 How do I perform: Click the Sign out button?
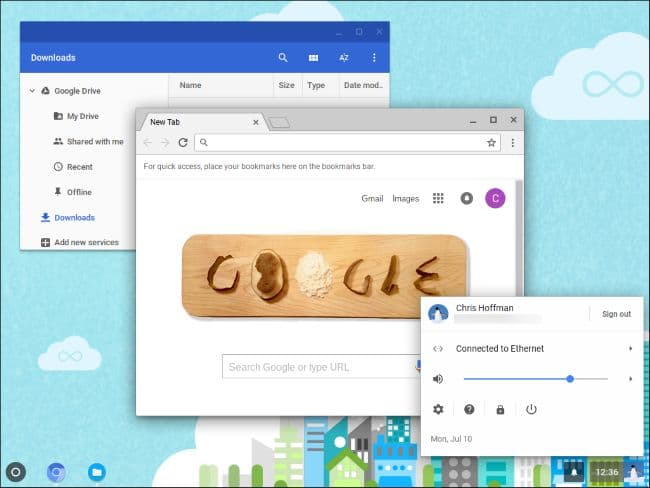tap(616, 314)
